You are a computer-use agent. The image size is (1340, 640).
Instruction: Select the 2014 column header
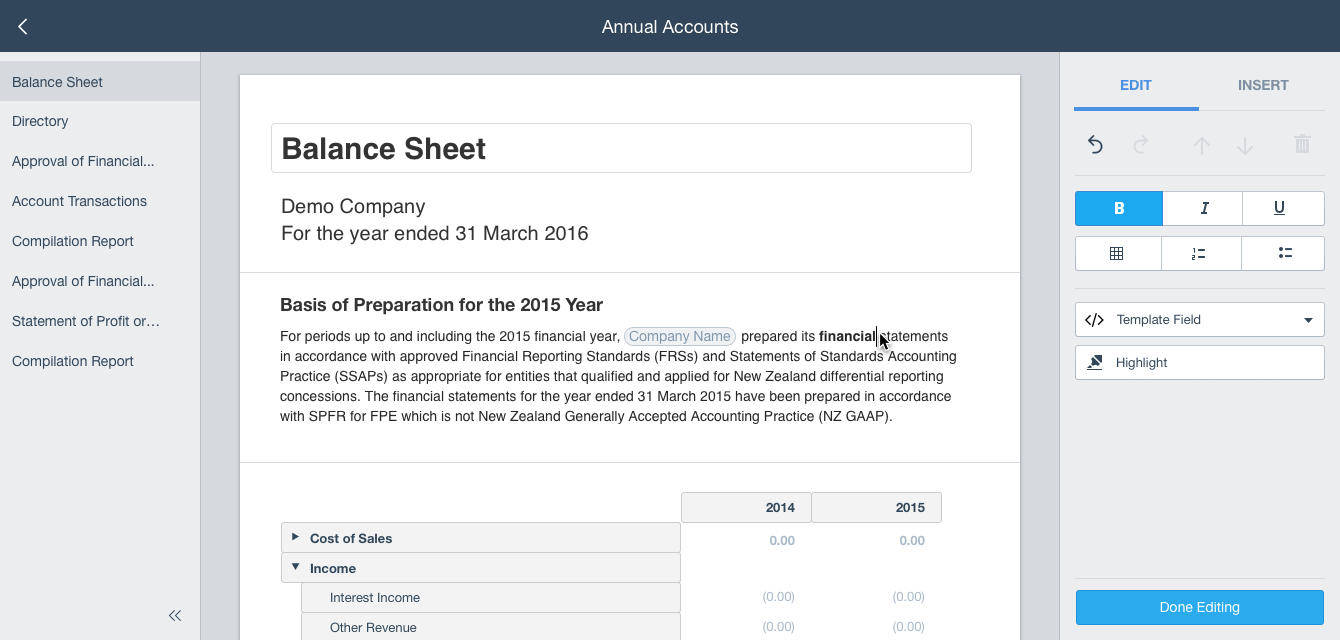point(746,507)
